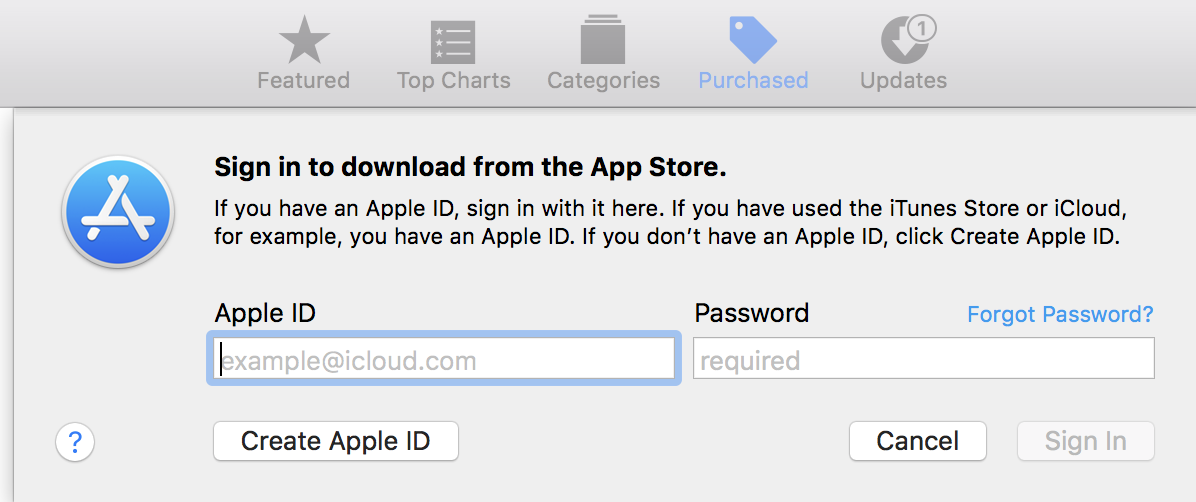Open the Updates tab label
The width and height of the screenshot is (1196, 502).
(903, 81)
